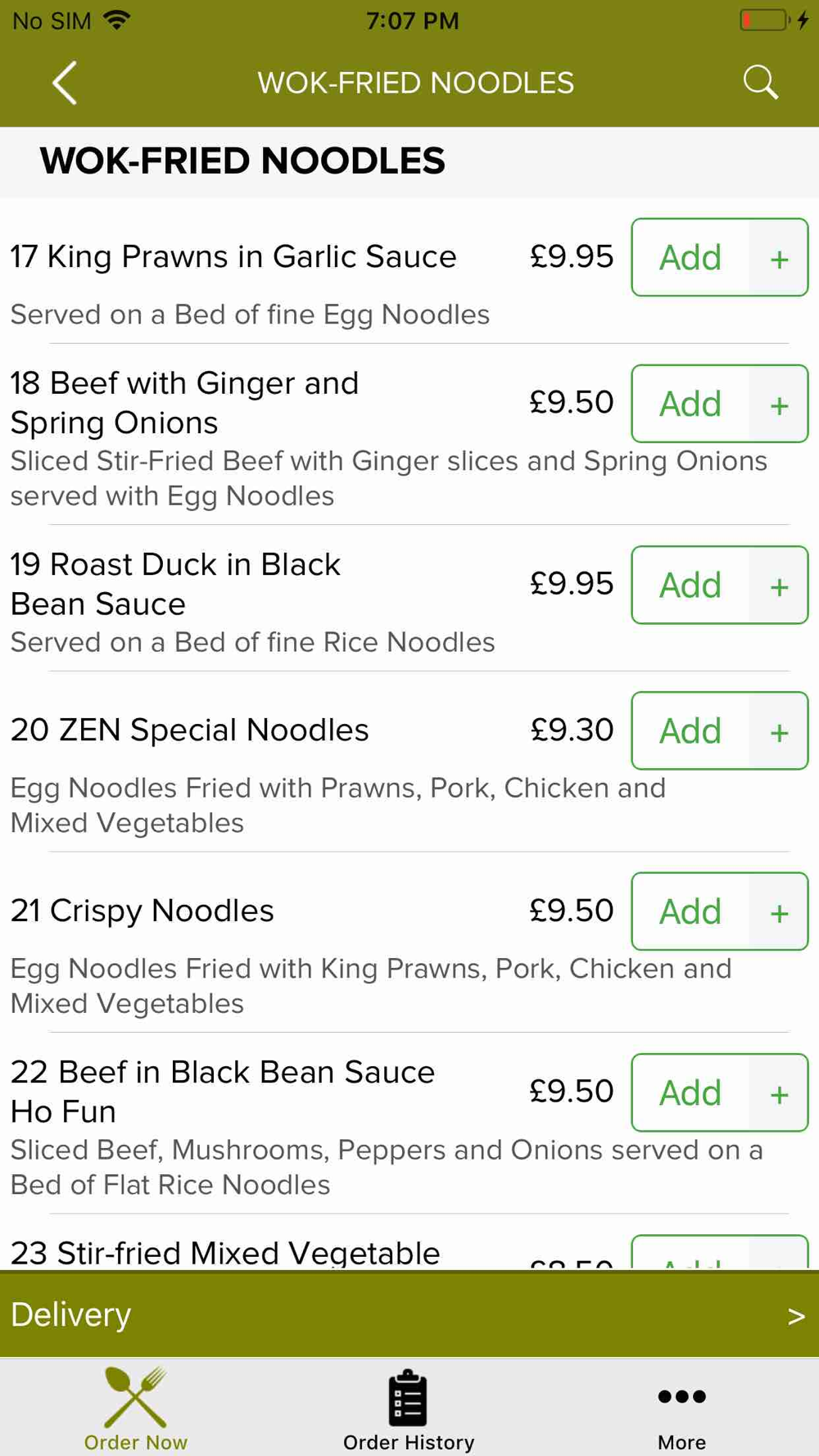
Task: Click plus icon for King Prawns in Garlic Sauce
Action: [779, 258]
